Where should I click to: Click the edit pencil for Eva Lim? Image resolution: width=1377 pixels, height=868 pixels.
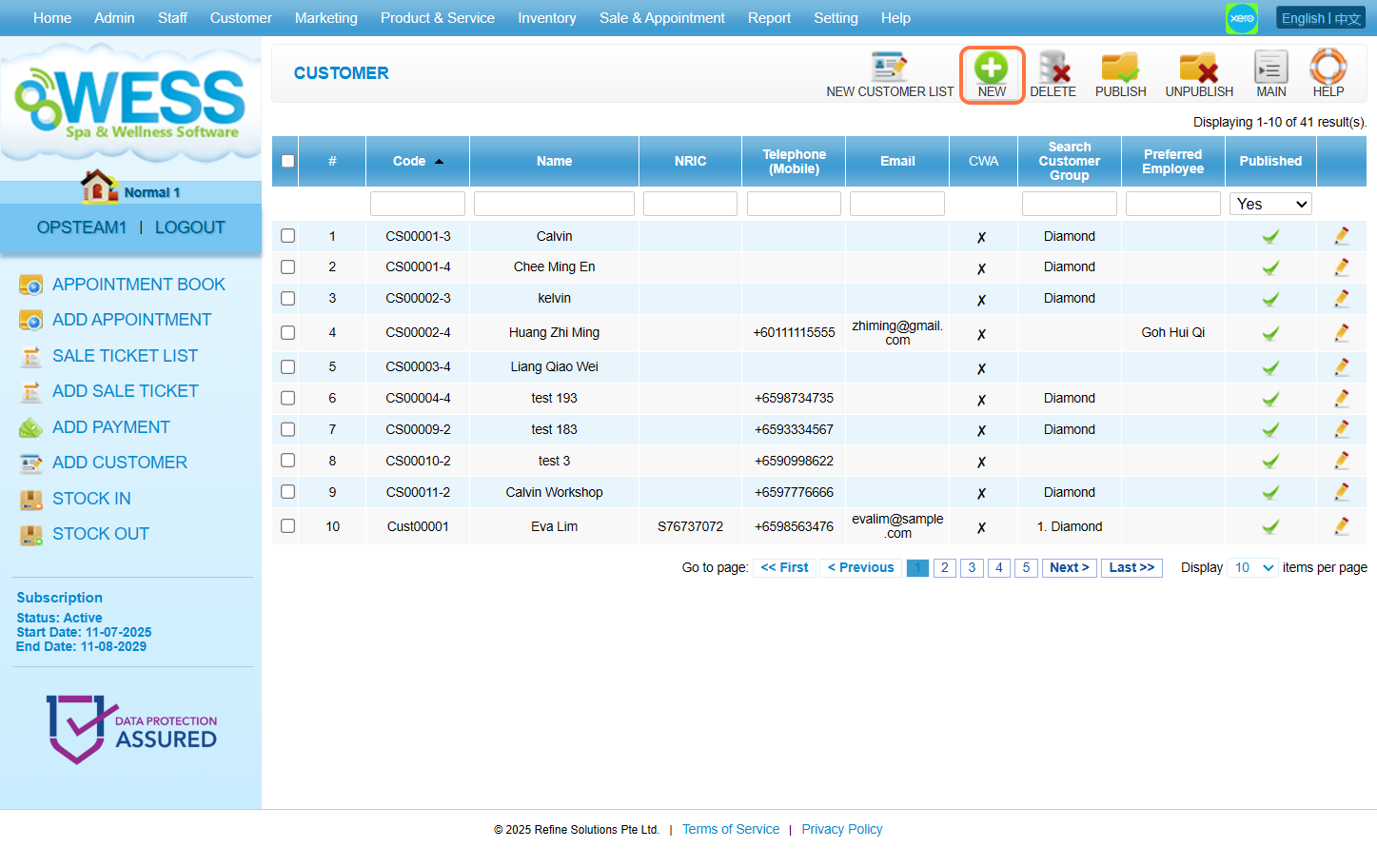click(x=1341, y=525)
